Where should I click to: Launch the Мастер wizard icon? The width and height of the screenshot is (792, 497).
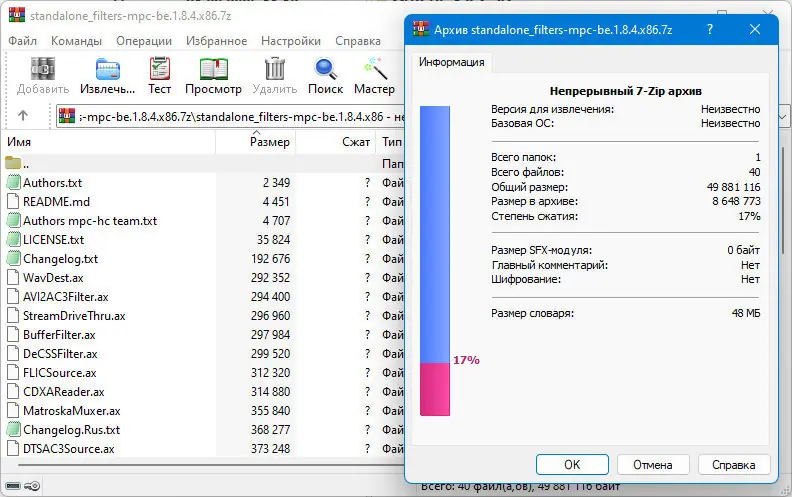375,69
